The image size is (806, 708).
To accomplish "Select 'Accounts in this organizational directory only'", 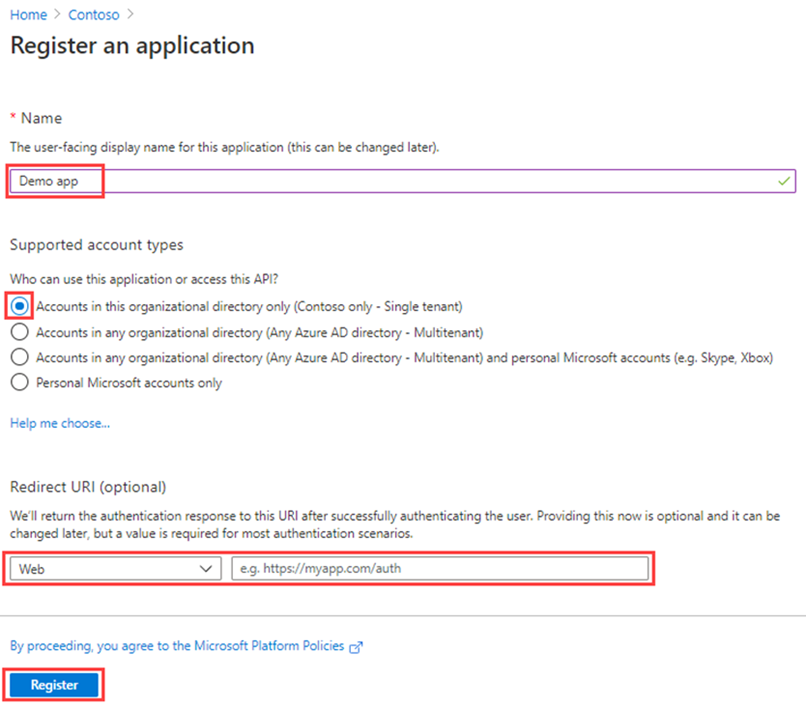I will click(x=18, y=306).
